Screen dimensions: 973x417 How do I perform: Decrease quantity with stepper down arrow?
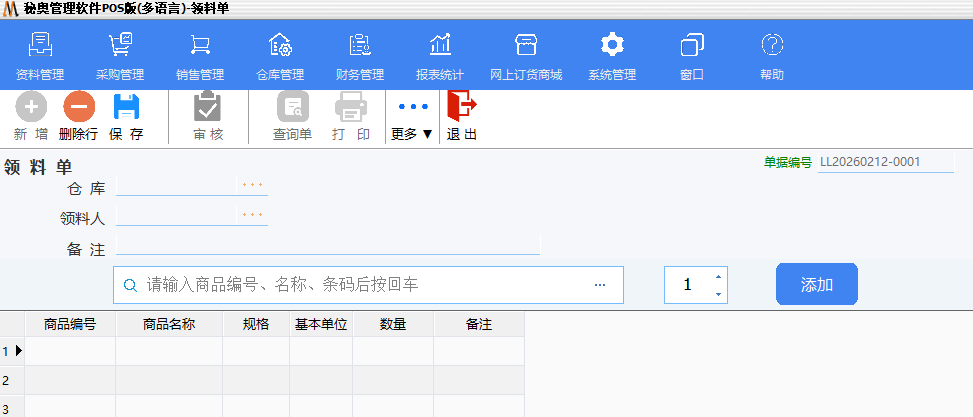(x=718, y=294)
